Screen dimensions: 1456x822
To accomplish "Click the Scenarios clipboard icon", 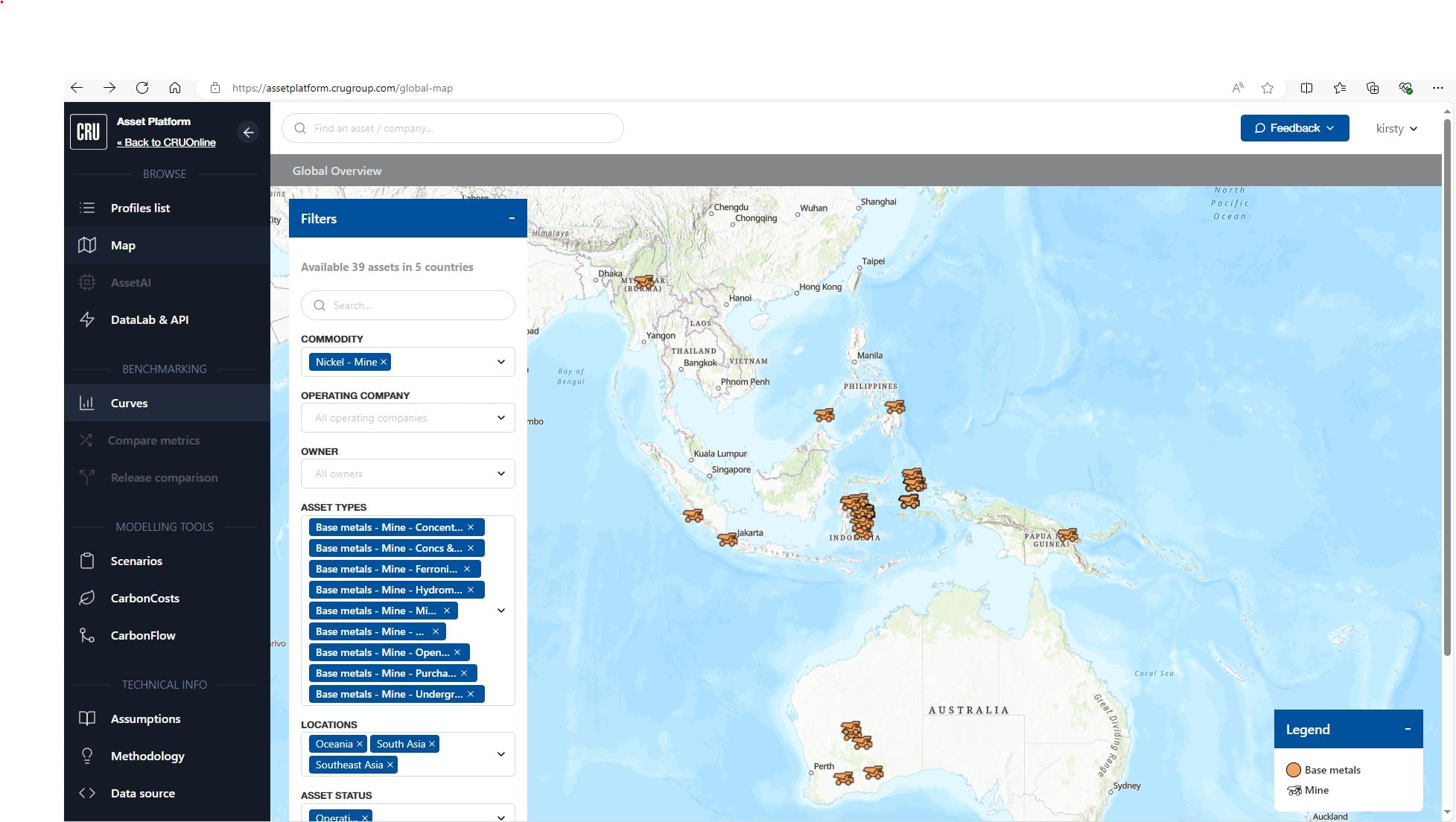I will coord(87,561).
